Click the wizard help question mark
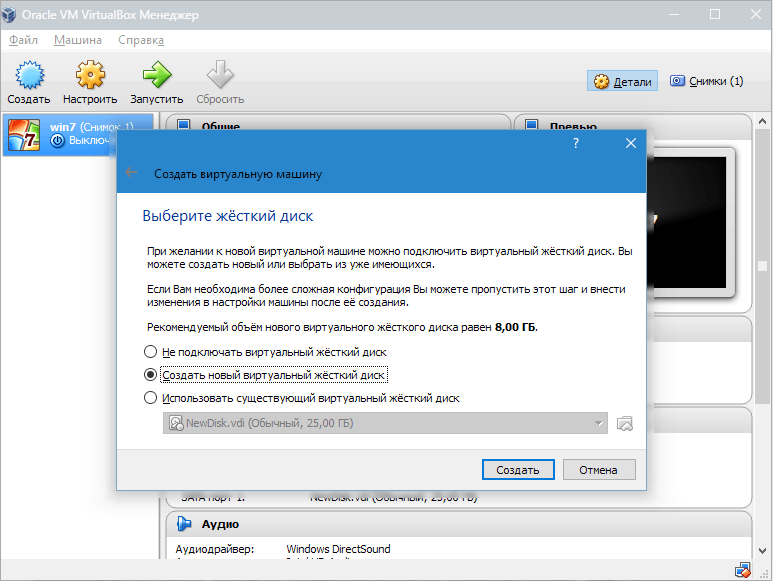This screenshot has width=773, height=581. click(x=576, y=144)
